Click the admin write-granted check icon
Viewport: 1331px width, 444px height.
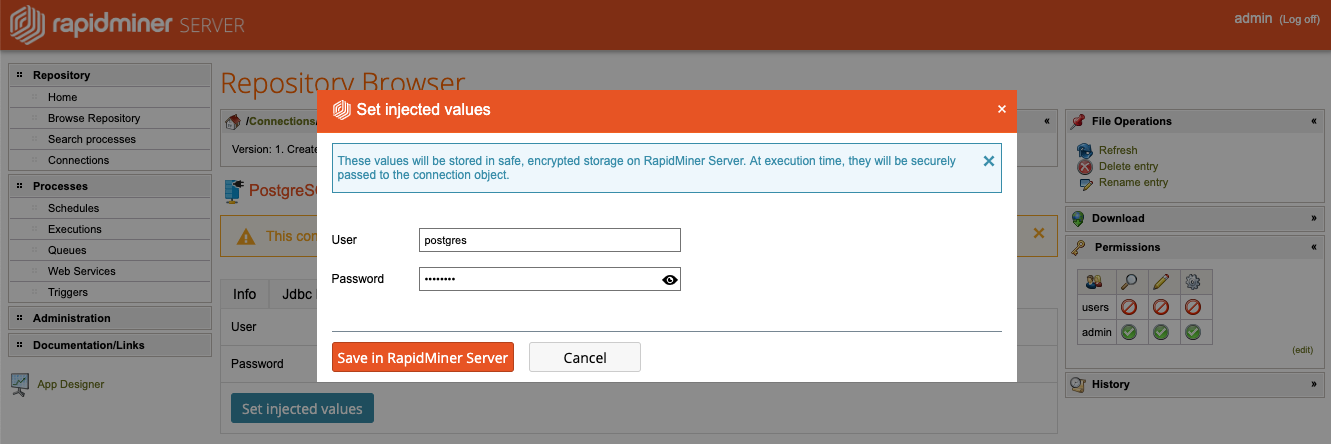[1161, 332]
